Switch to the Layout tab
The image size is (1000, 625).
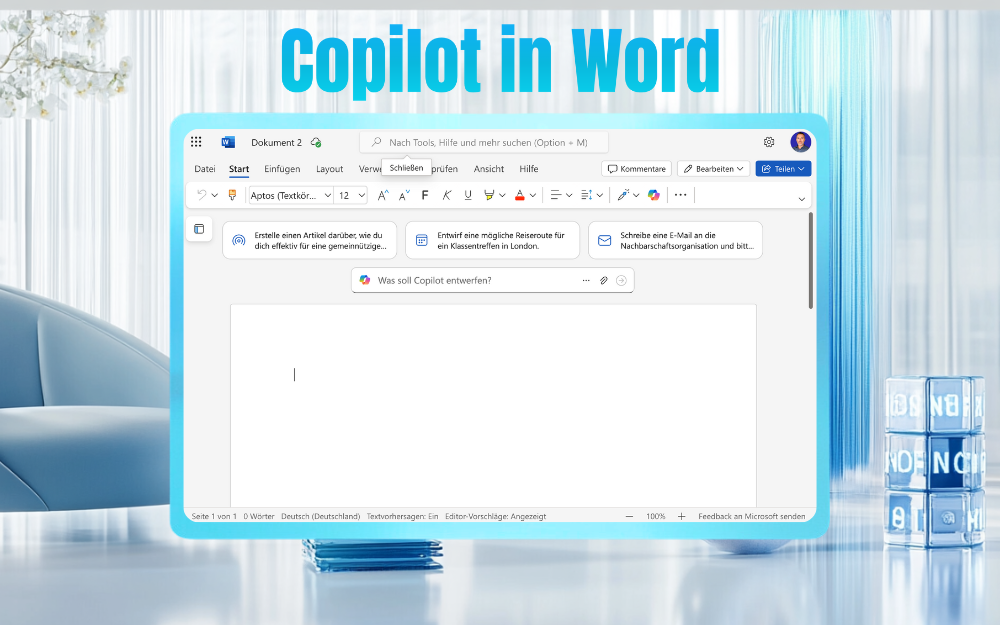330,168
